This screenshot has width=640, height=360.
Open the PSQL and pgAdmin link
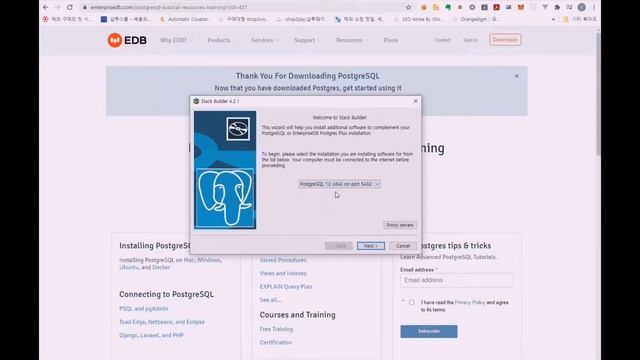point(144,309)
